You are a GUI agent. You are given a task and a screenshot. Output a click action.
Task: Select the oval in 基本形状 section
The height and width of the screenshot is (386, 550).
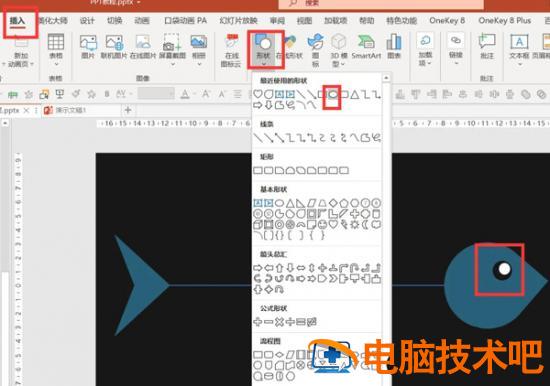[279, 203]
